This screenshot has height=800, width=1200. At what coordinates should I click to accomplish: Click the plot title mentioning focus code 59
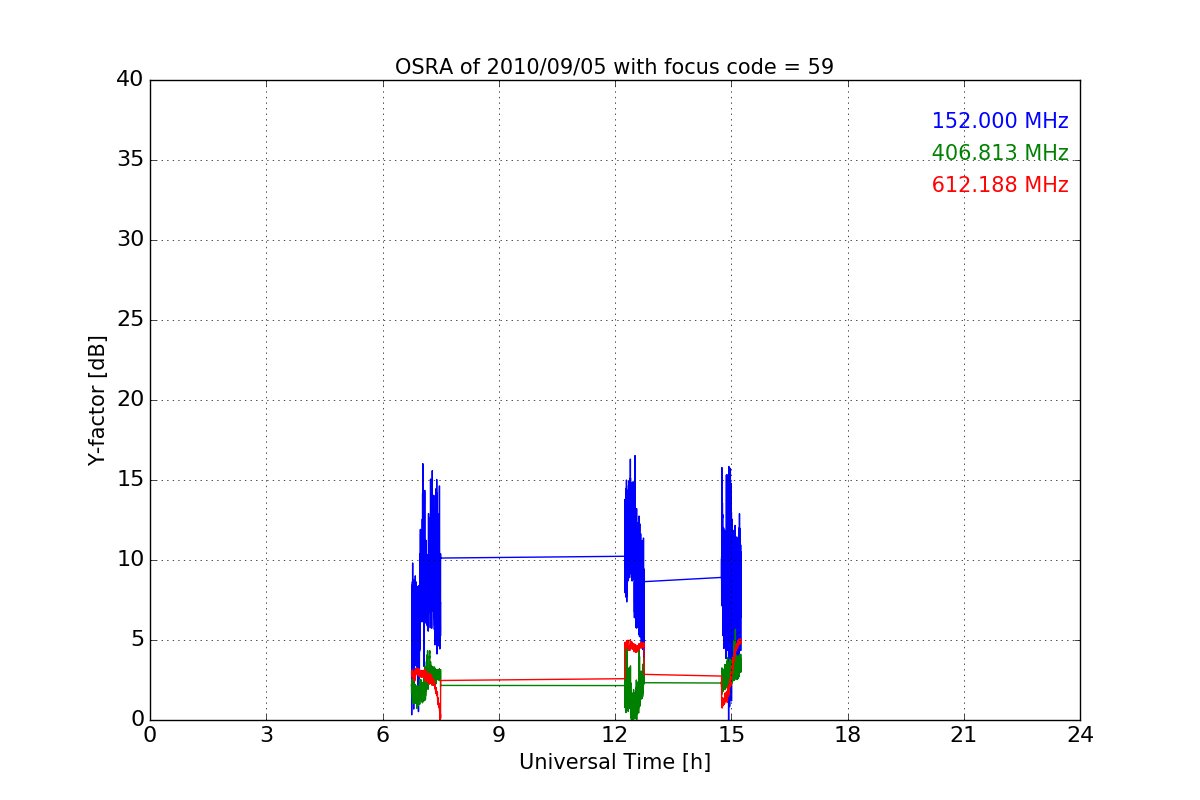click(614, 67)
